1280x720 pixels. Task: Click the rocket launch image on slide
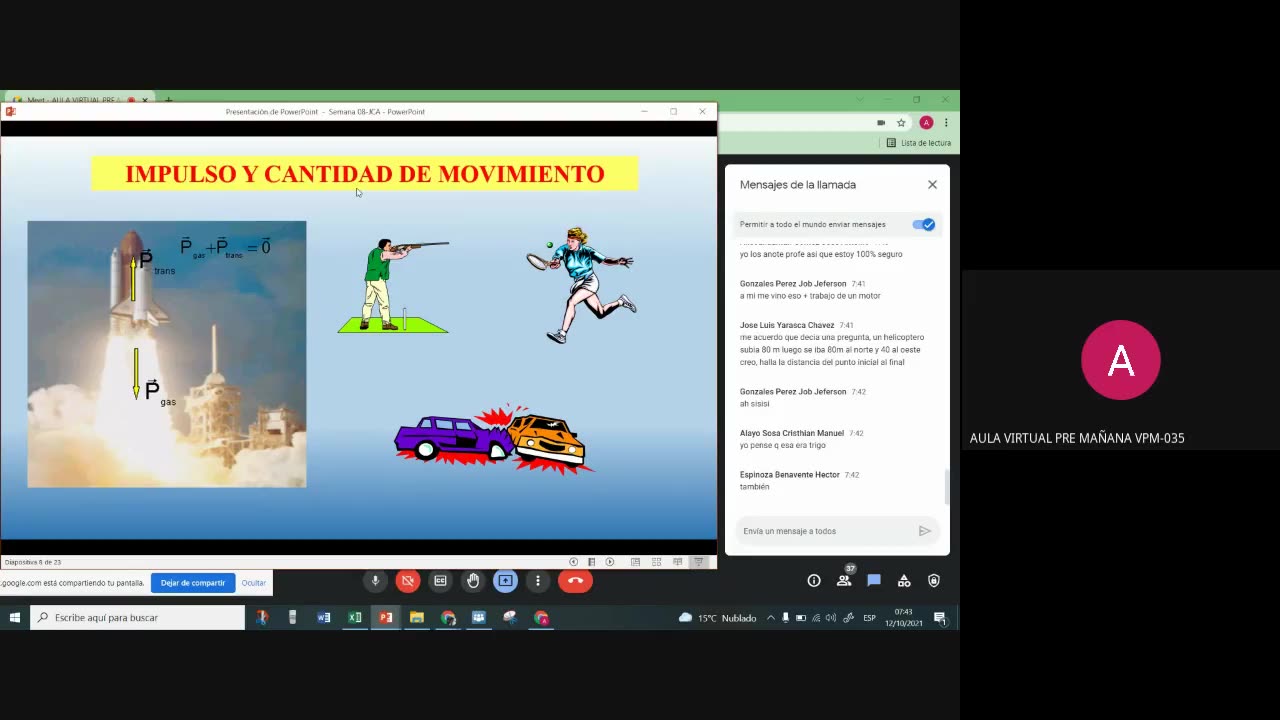pos(167,354)
